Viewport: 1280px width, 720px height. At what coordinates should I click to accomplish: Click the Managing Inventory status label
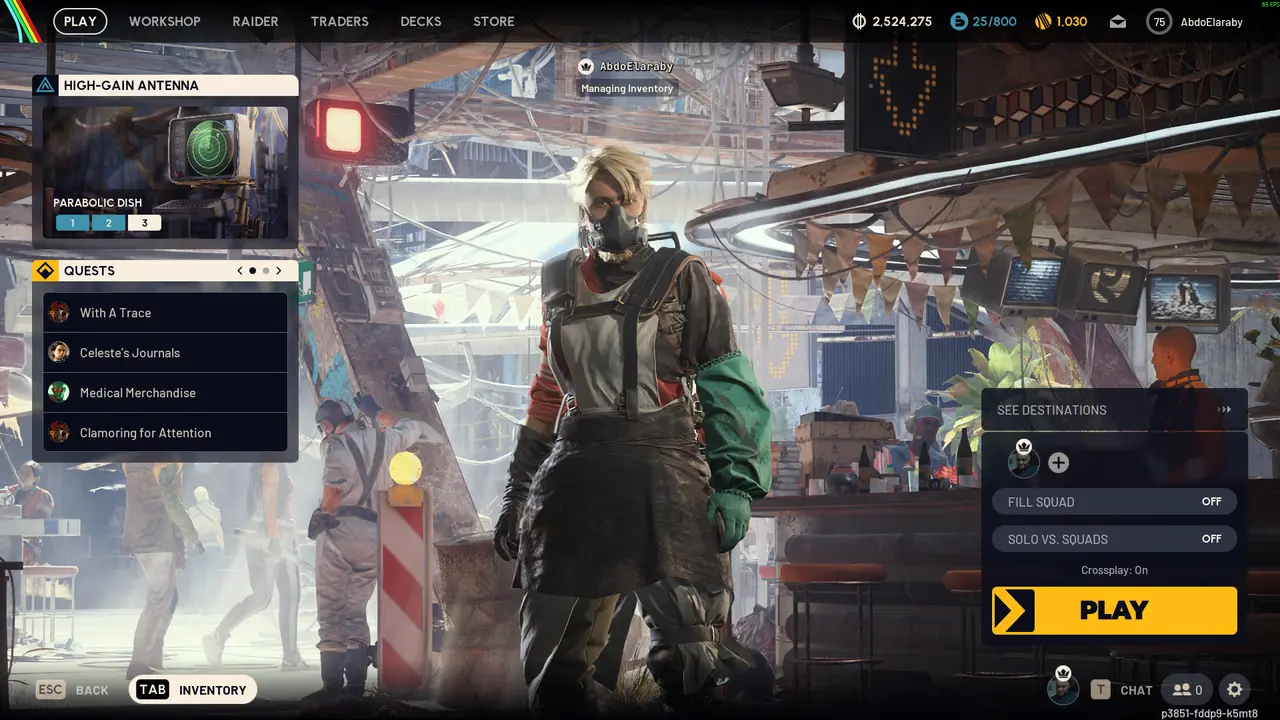pyautogui.click(x=627, y=89)
